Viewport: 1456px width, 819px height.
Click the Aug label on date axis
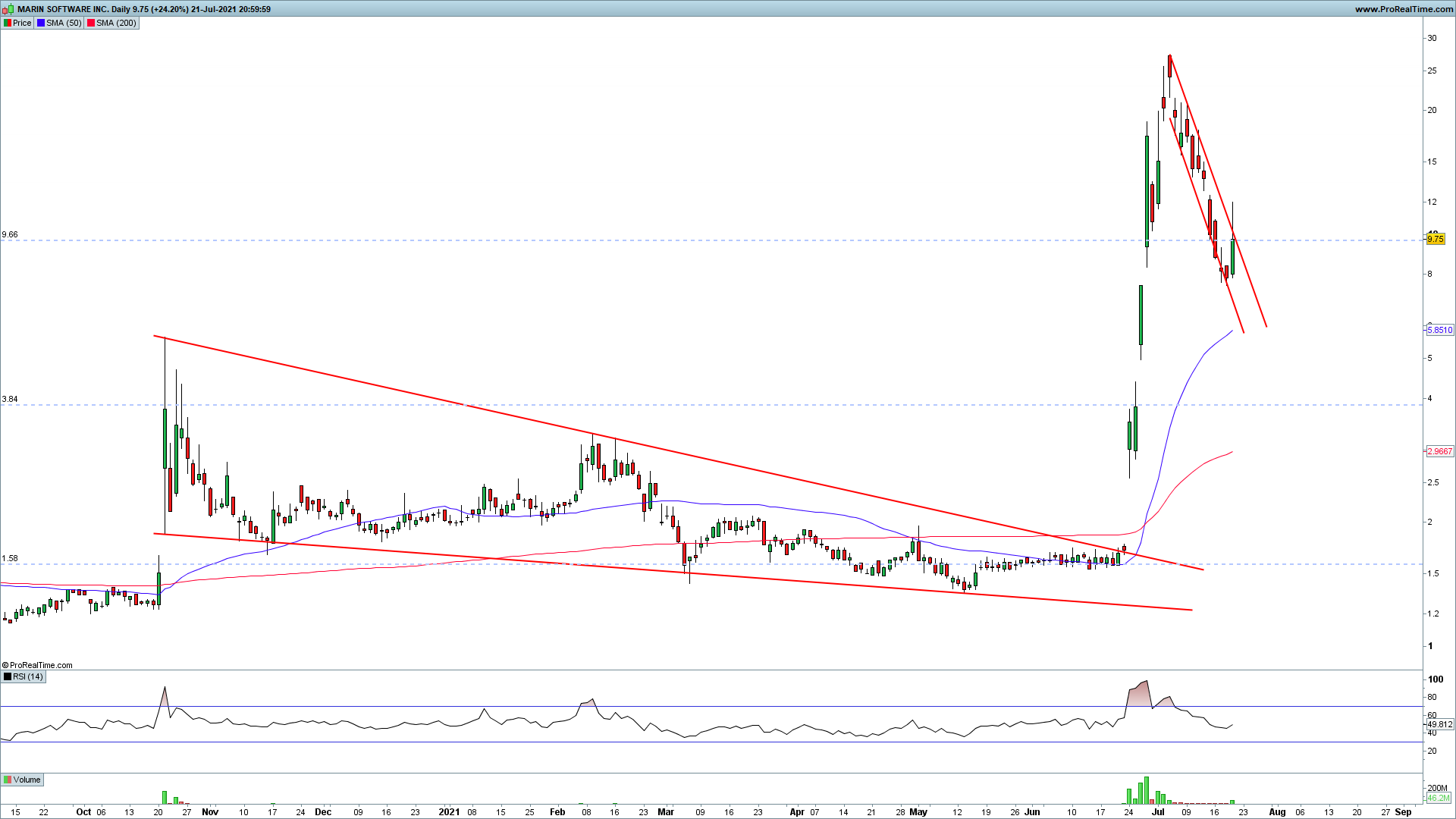click(1277, 811)
